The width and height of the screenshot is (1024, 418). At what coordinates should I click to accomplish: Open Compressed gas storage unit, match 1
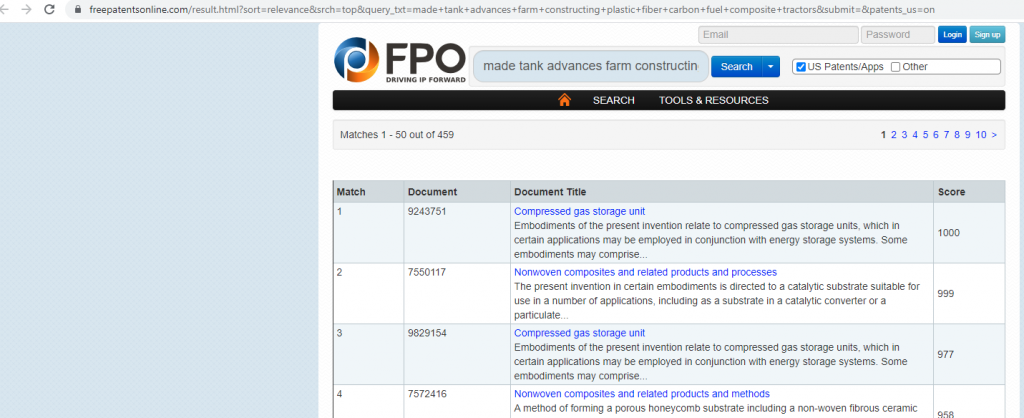click(579, 211)
